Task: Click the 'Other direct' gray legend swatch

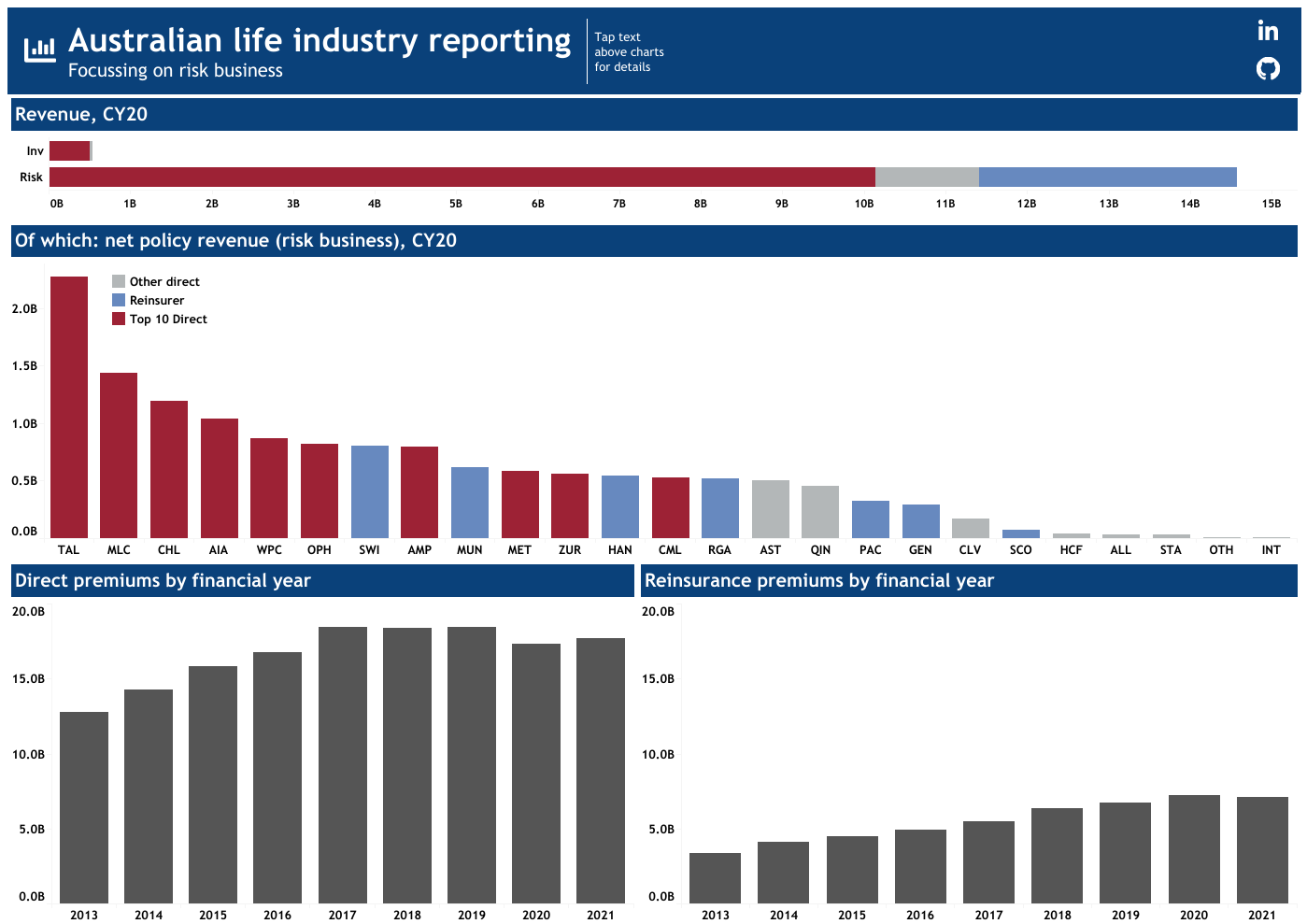Action: point(119,281)
